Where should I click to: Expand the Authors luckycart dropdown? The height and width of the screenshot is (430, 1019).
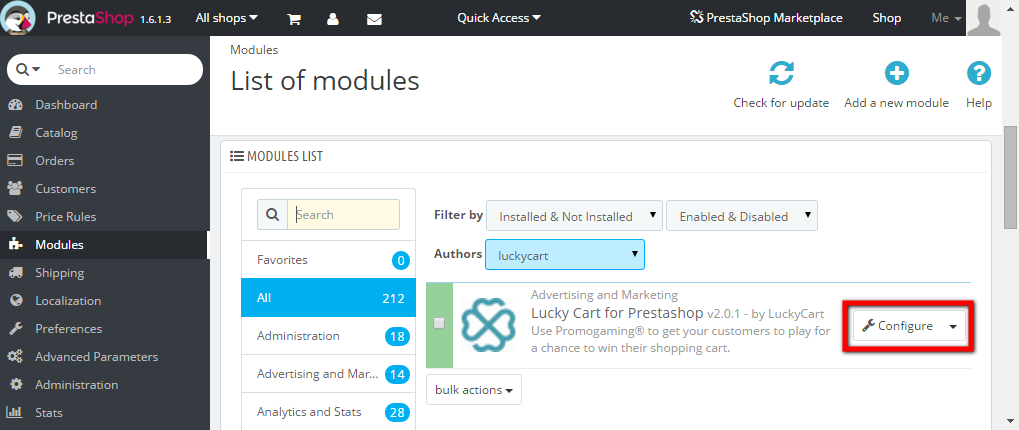click(x=565, y=255)
